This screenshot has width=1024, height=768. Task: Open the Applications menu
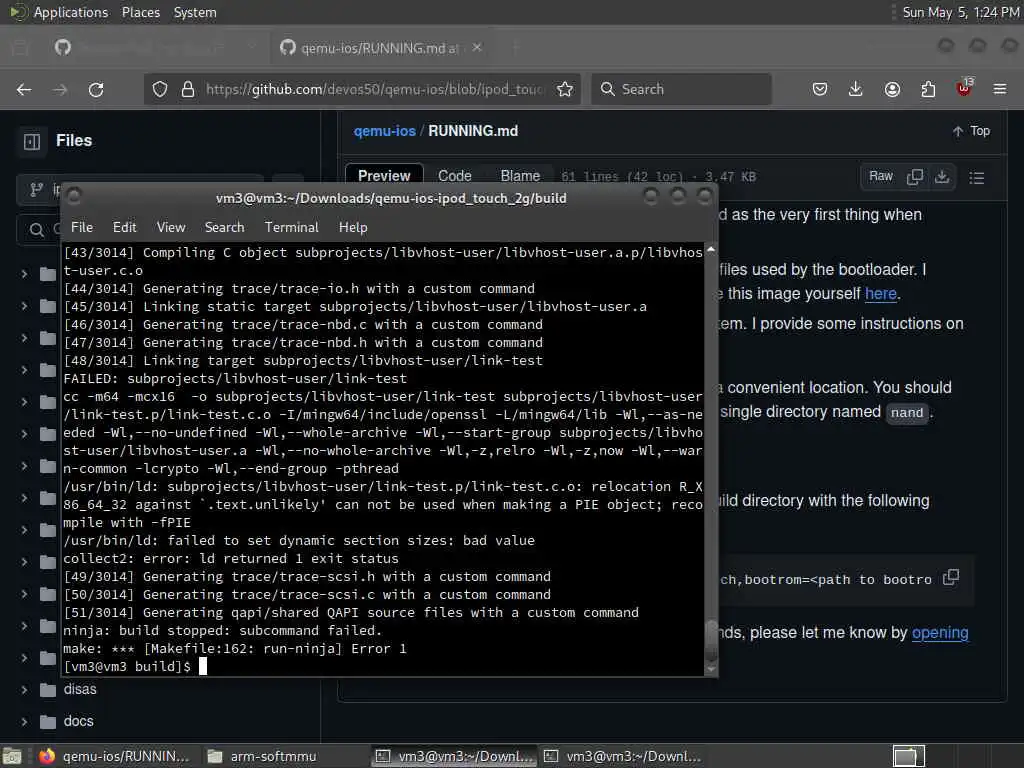click(71, 12)
